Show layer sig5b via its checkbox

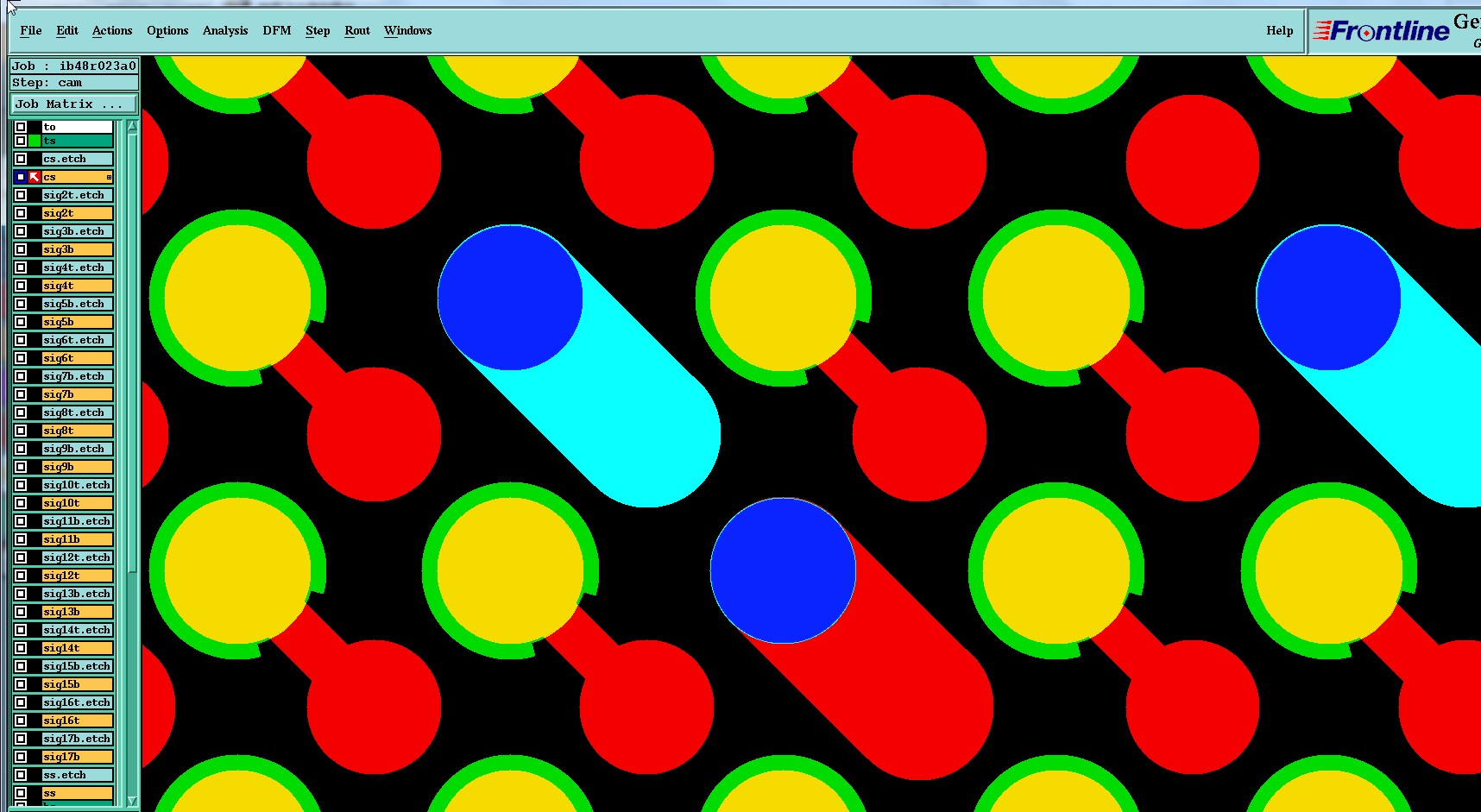click(x=21, y=322)
